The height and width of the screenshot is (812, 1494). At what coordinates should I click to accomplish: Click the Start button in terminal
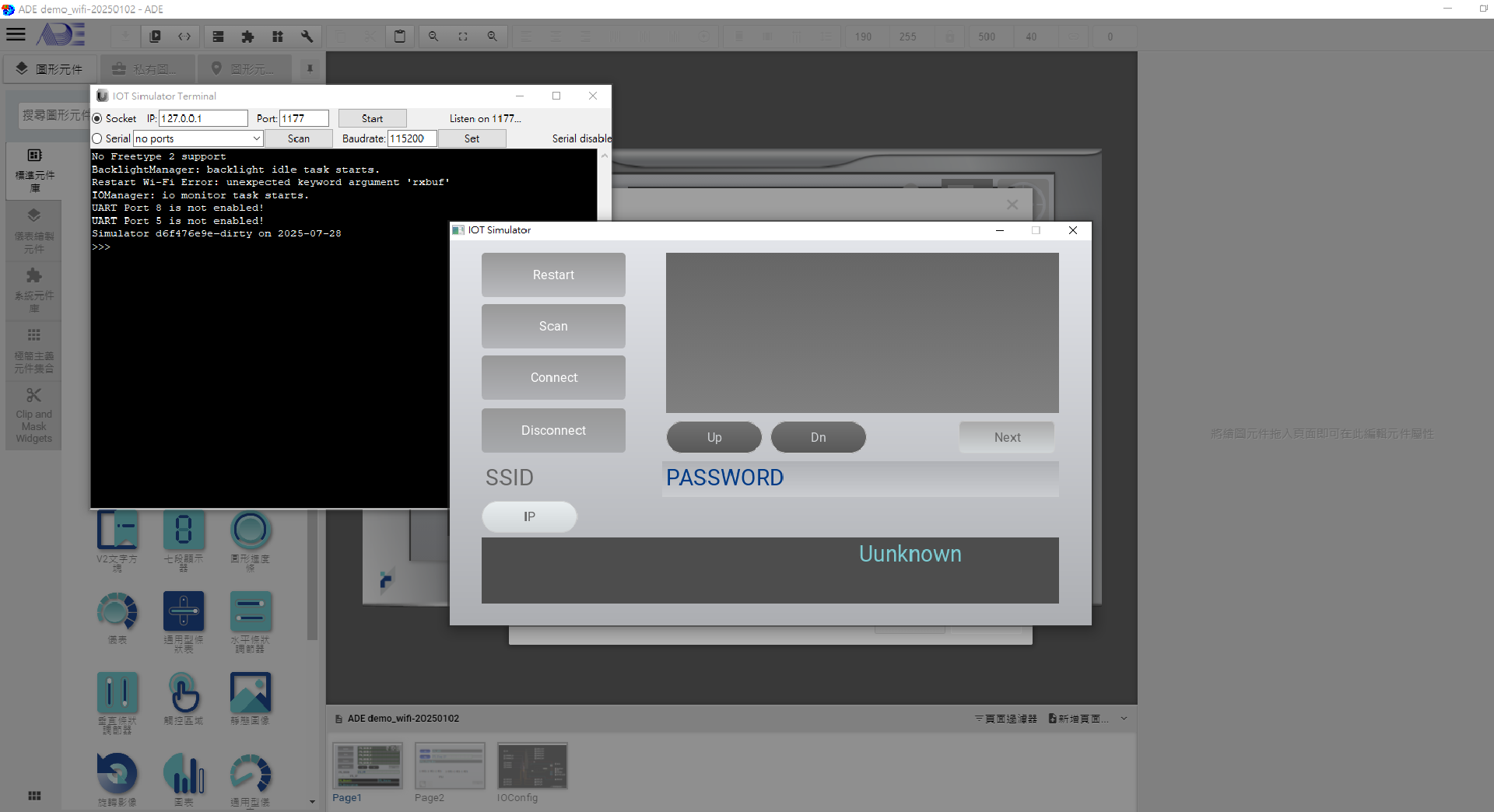pos(372,118)
